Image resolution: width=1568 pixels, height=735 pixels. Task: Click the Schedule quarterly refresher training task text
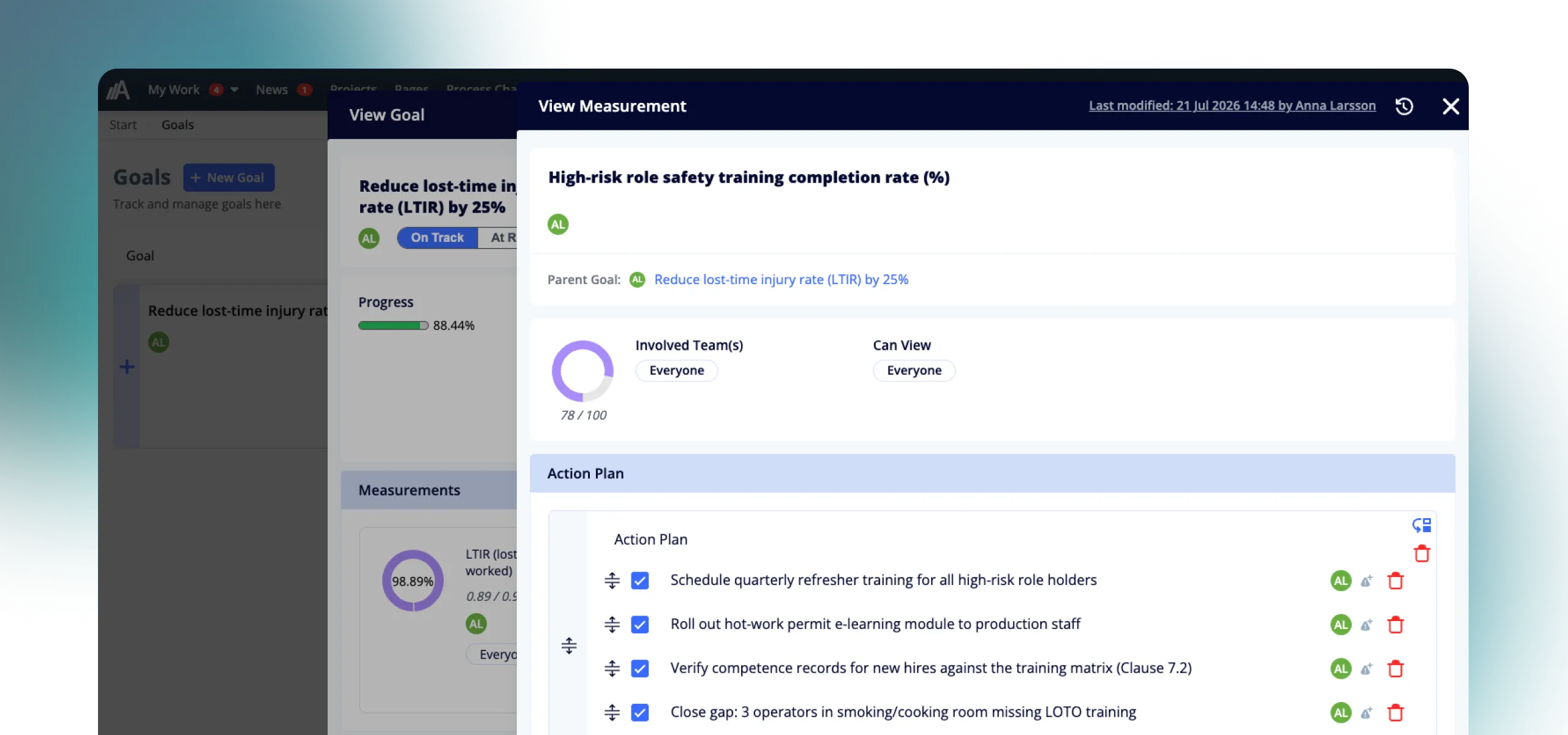(x=883, y=580)
